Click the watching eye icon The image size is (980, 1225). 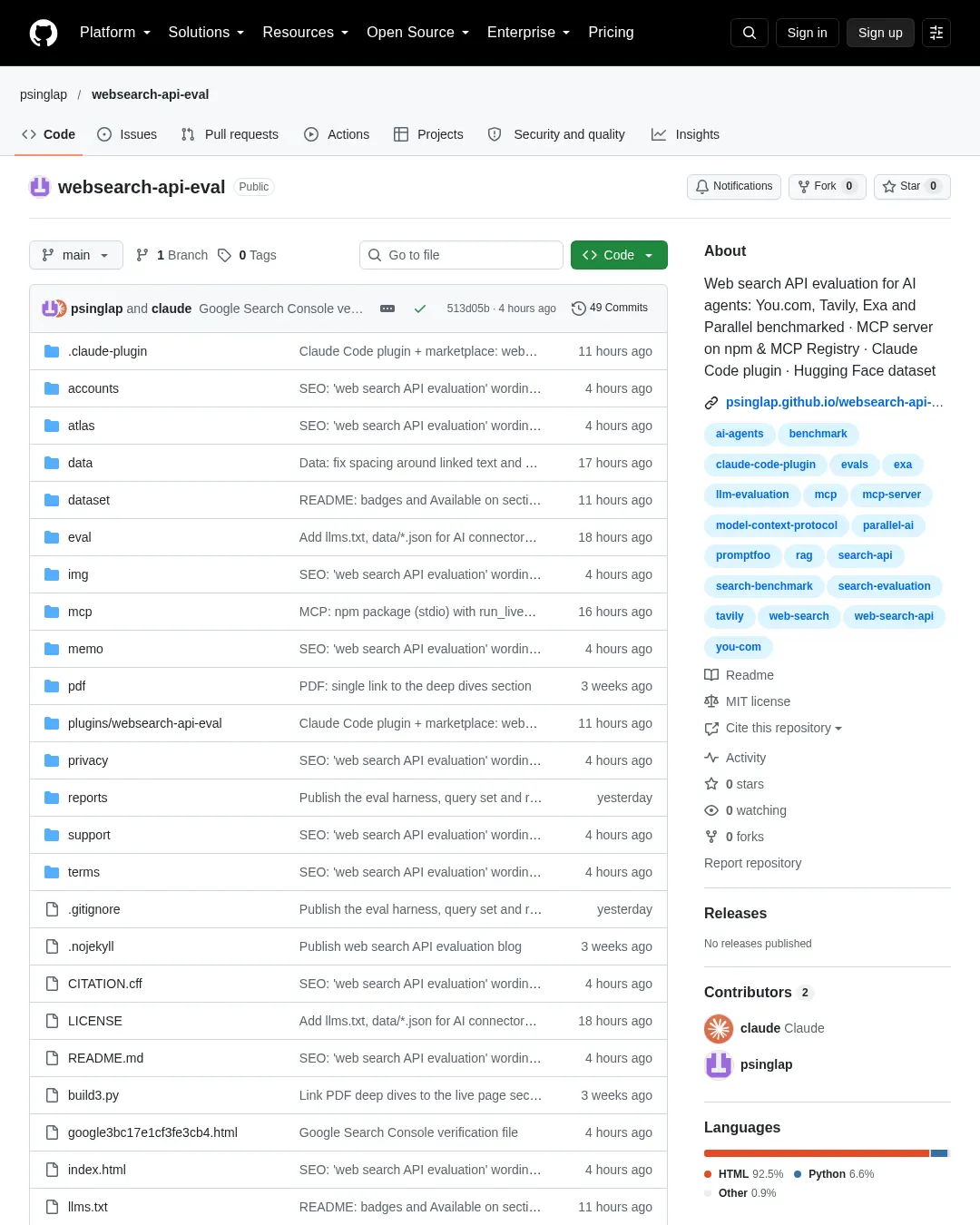pos(711,810)
